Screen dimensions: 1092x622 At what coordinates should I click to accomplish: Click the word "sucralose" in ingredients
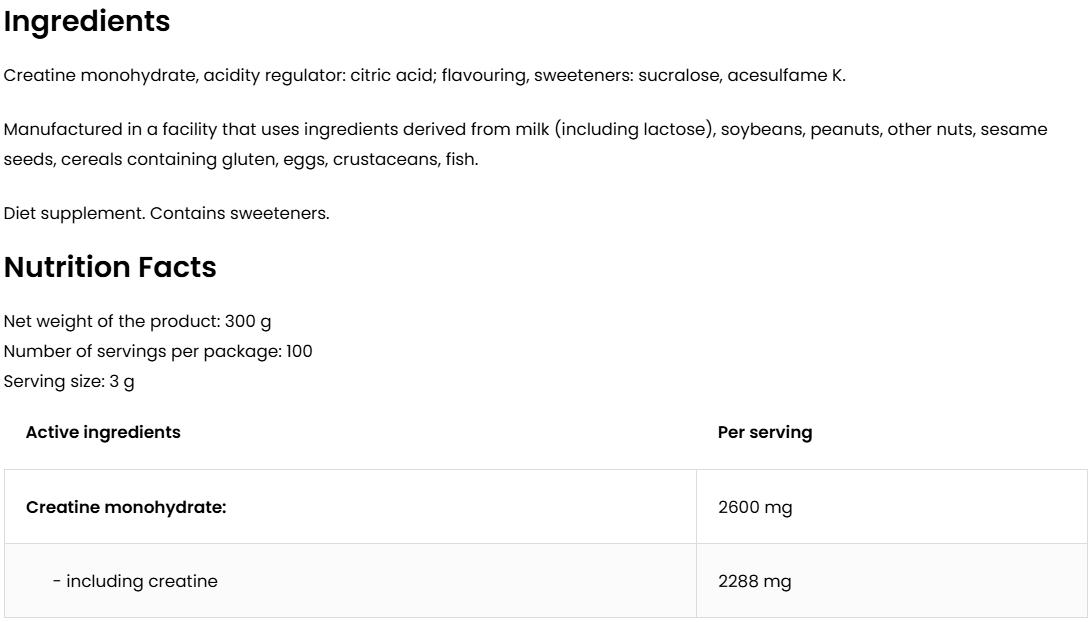[x=678, y=76]
